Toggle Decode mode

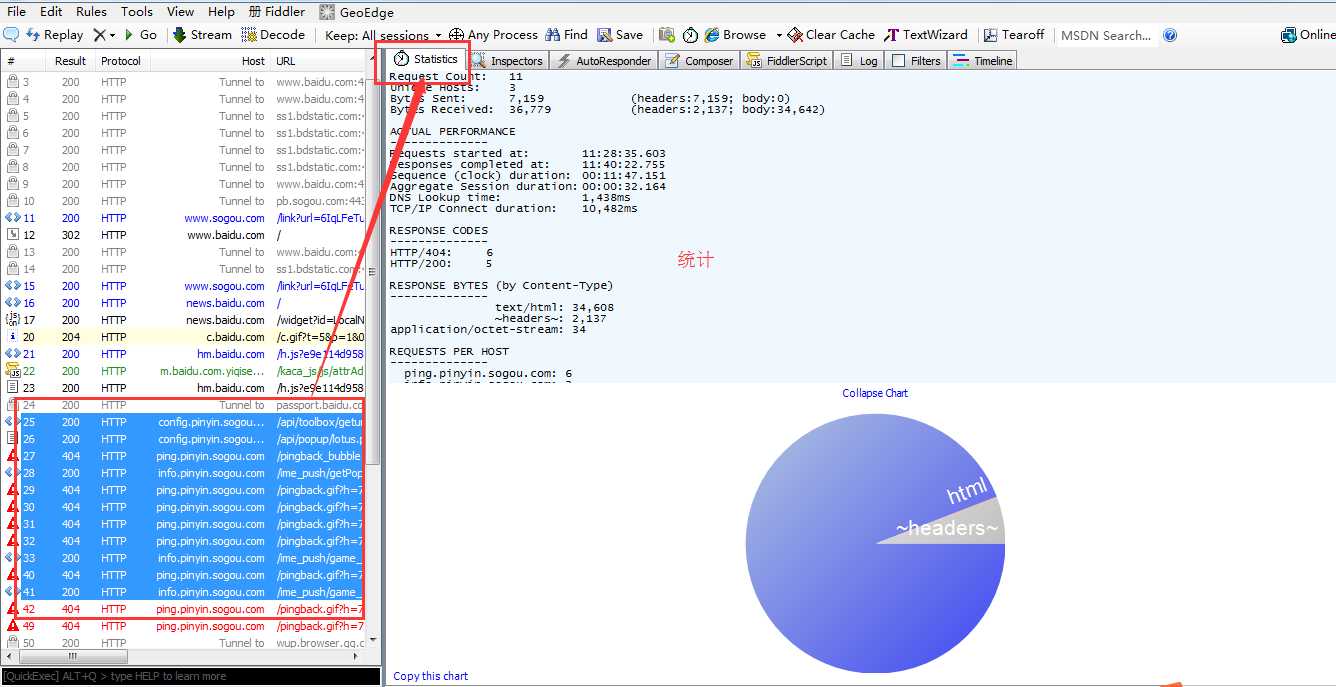click(273, 35)
